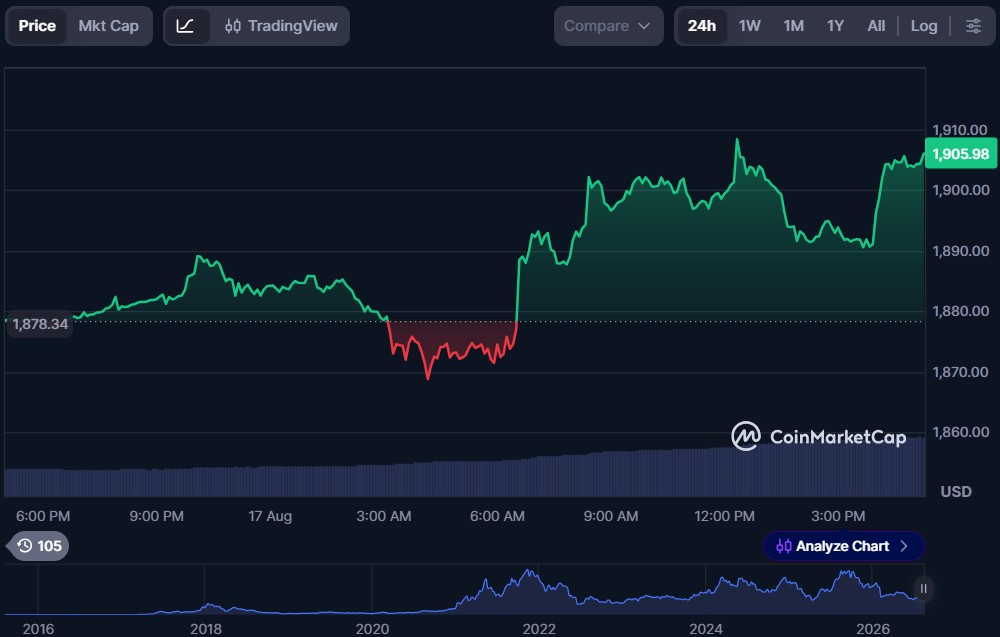Click the 1,880.00 axis value
Viewport: 1000px width, 637px height.
pos(960,311)
